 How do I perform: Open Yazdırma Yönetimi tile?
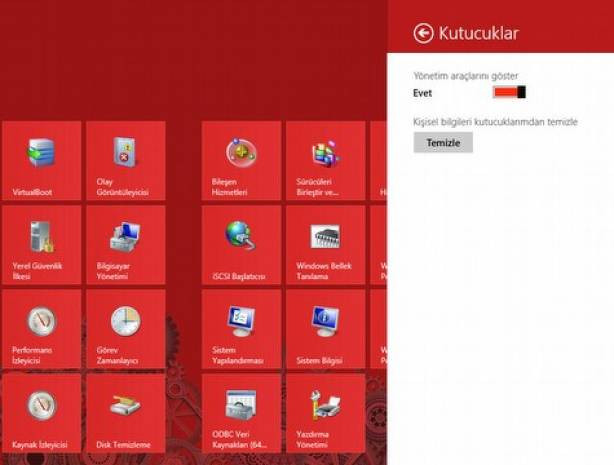click(325, 413)
